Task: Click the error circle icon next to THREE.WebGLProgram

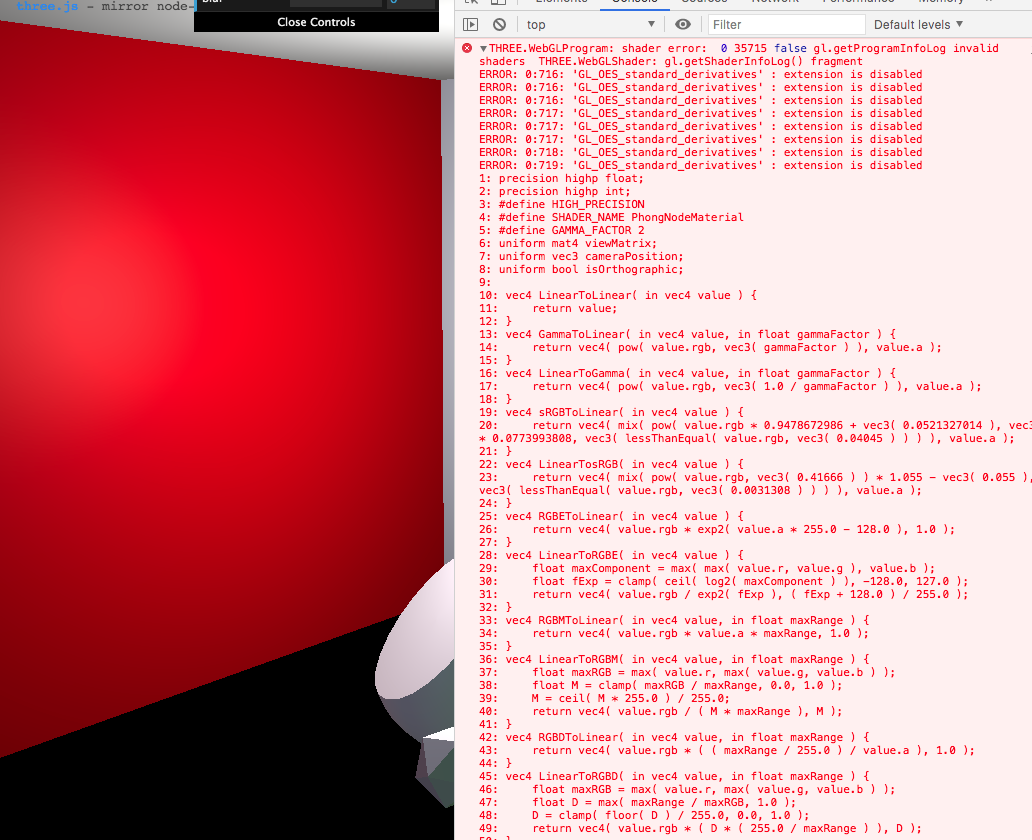Action: pyautogui.click(x=466, y=48)
